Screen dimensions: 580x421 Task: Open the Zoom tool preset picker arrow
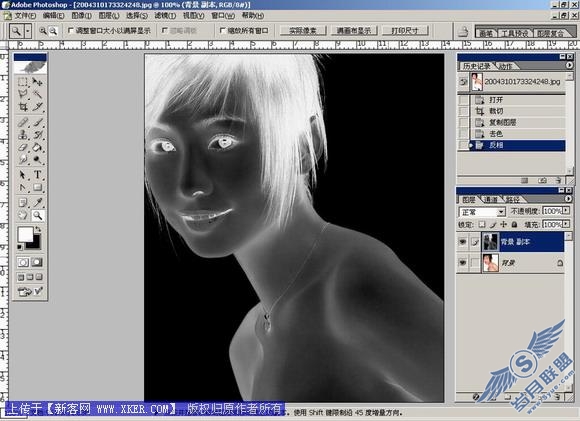point(28,31)
